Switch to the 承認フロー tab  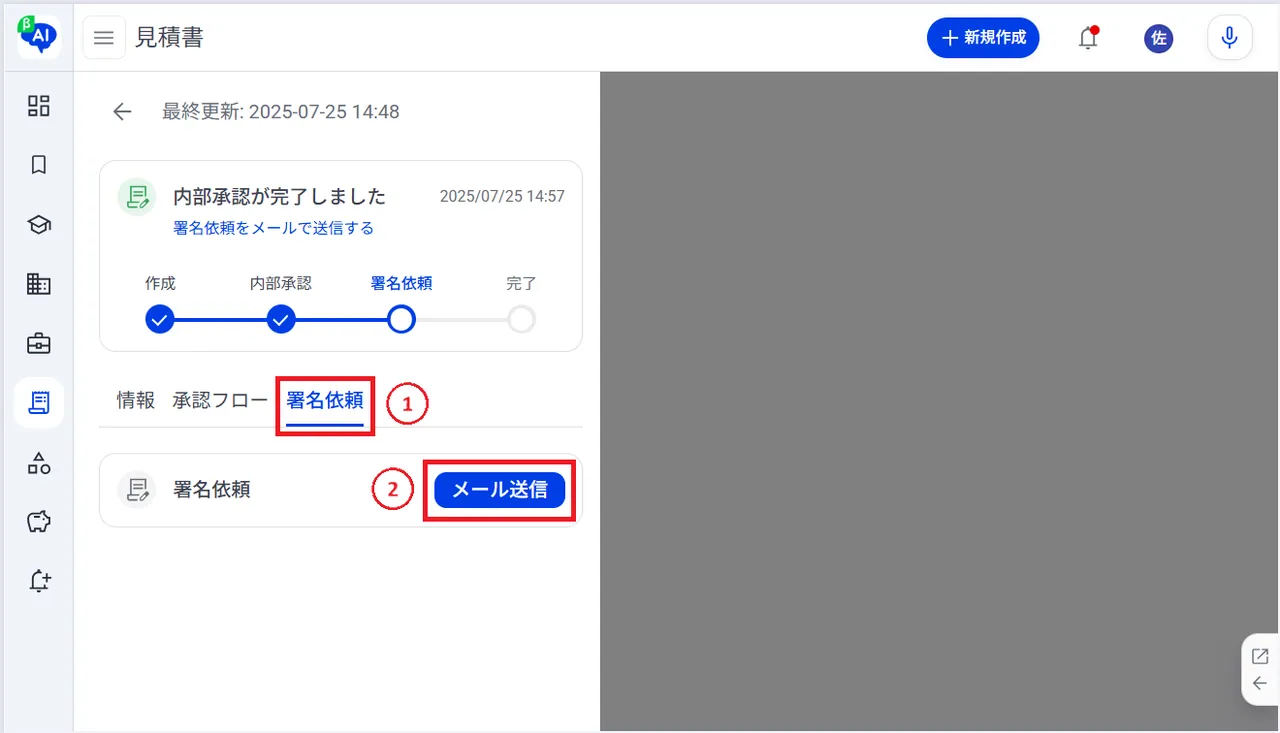pyautogui.click(x=220, y=401)
